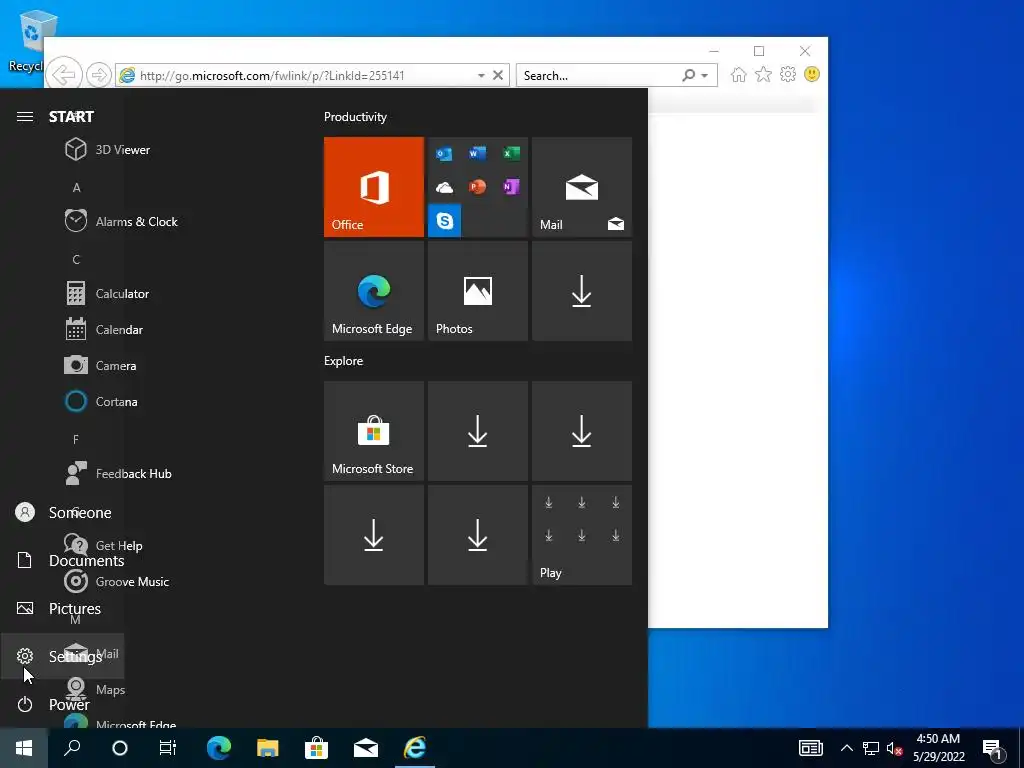Click the muted volume icon in tray
Image resolution: width=1024 pixels, height=768 pixels.
[x=894, y=748]
